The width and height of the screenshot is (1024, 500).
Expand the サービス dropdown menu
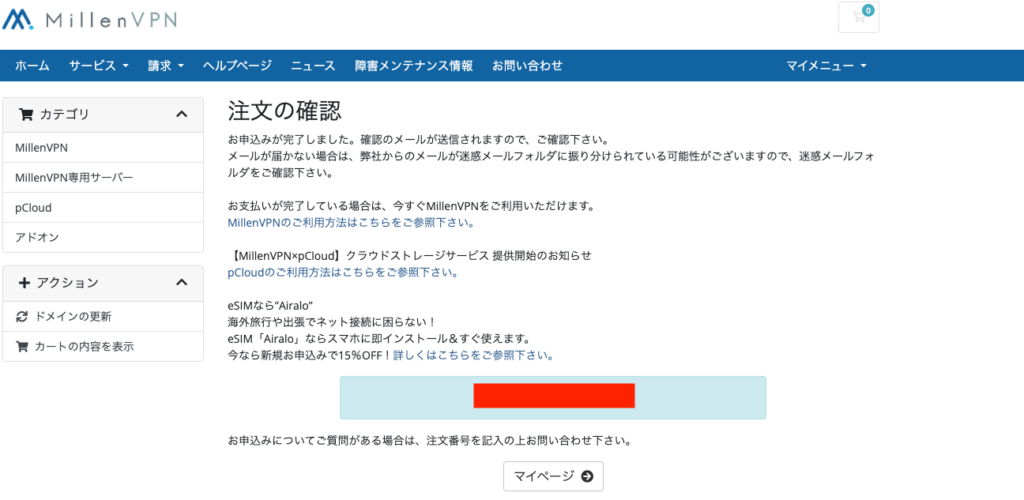pos(98,66)
